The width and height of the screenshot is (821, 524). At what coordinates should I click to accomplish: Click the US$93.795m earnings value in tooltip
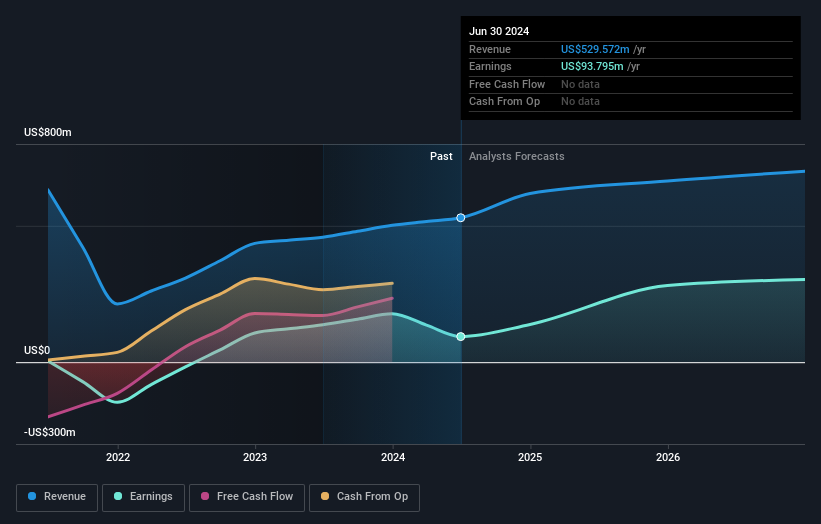pyautogui.click(x=592, y=66)
